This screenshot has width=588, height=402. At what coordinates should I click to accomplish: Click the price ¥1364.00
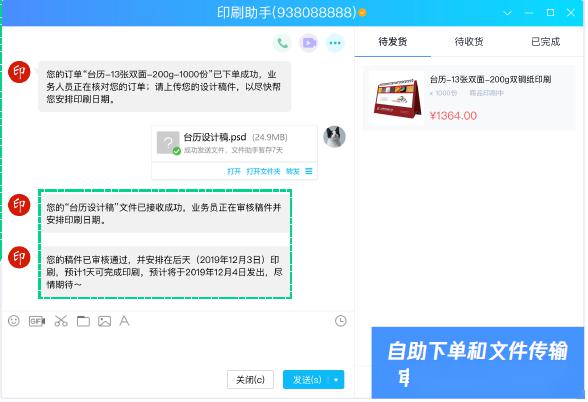coord(453,116)
